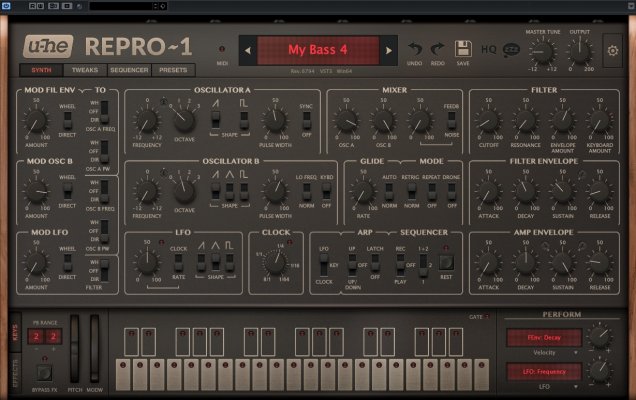This screenshot has height=400, width=636.
Task: Click the Clock rate knob
Action: (275, 262)
